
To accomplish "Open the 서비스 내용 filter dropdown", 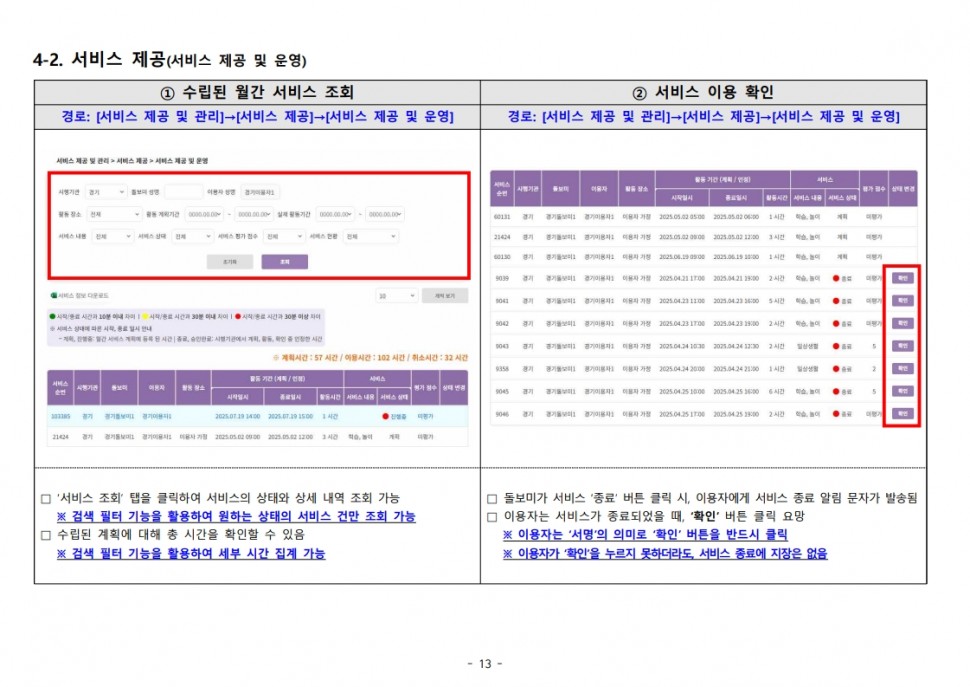I will click(x=112, y=237).
